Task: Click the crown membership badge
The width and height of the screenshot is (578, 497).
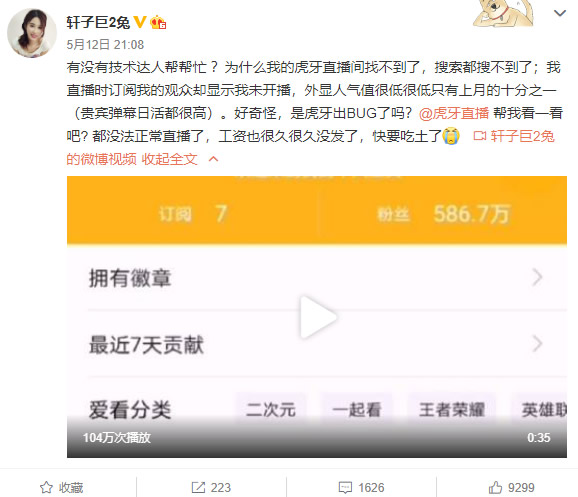Action: [158, 22]
